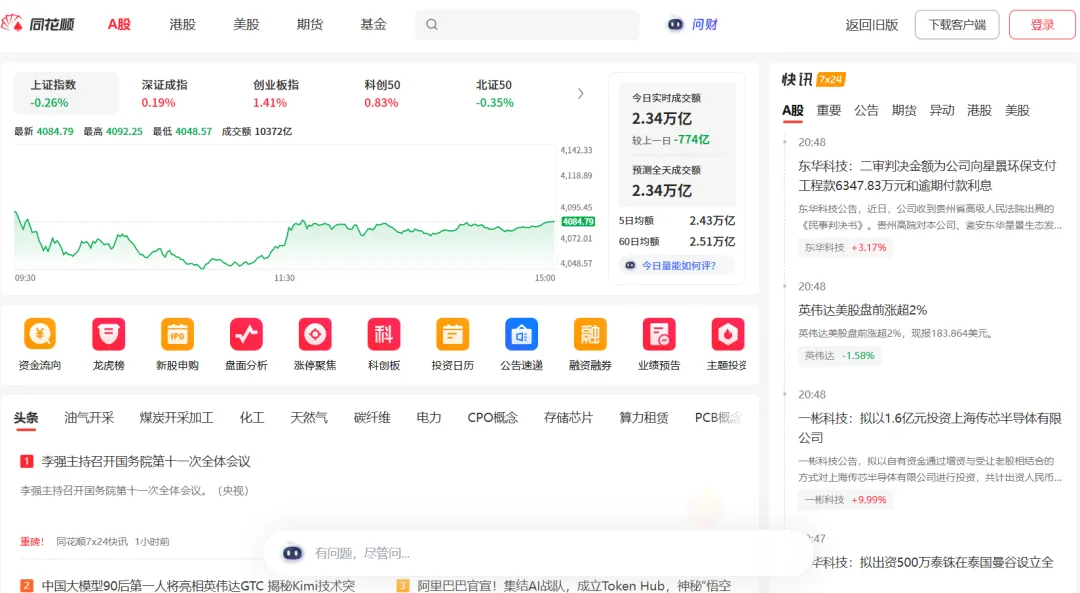Select 存储芯片 category tab
This screenshot has height=593, width=1080.
coord(568,417)
